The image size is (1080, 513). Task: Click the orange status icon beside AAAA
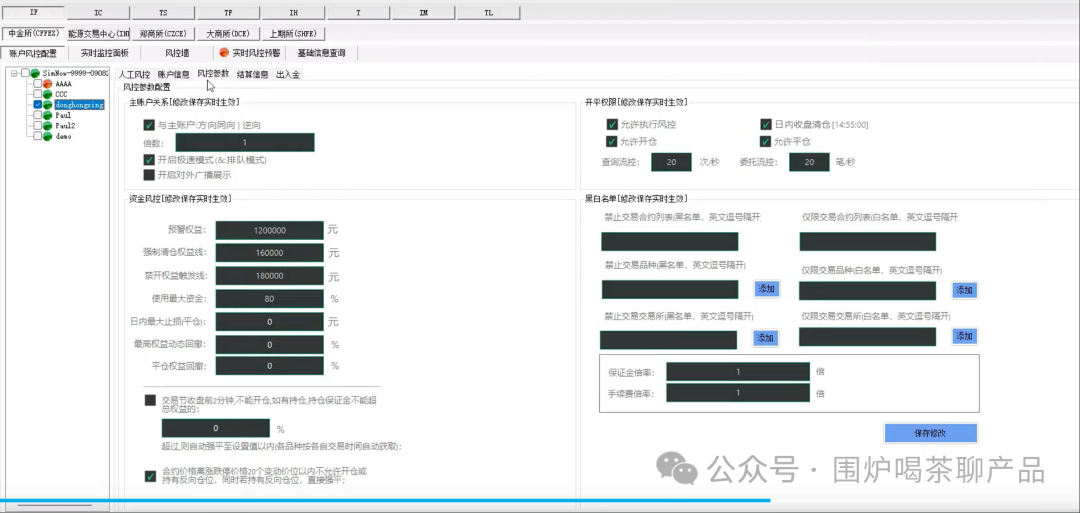point(48,84)
